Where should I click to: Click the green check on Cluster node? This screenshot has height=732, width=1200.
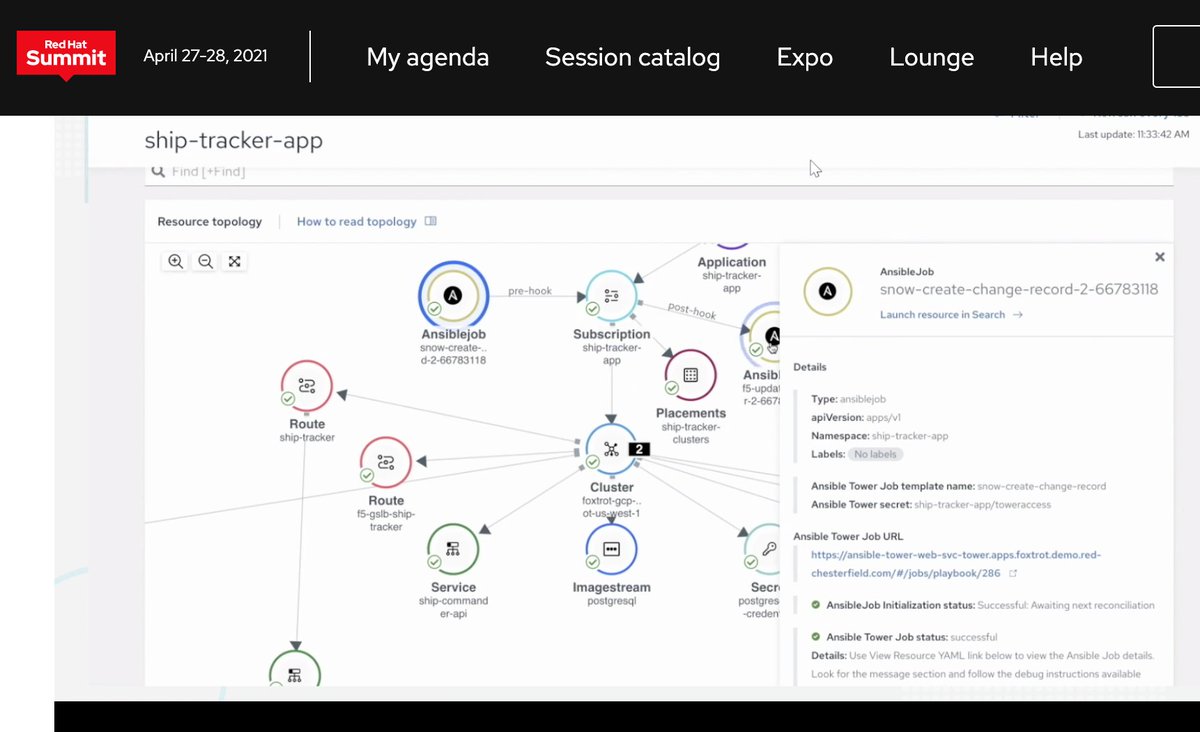[x=593, y=462]
